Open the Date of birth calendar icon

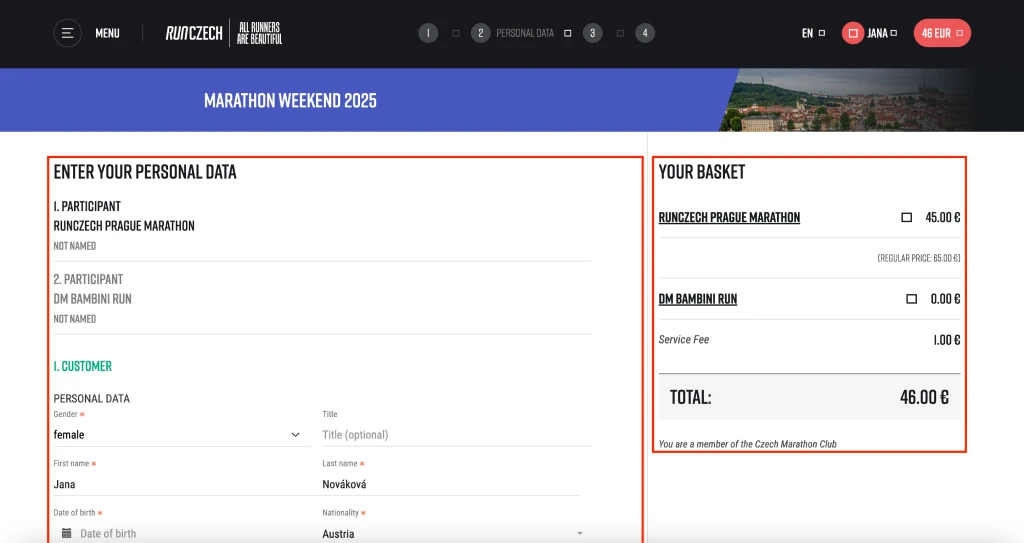click(x=67, y=533)
